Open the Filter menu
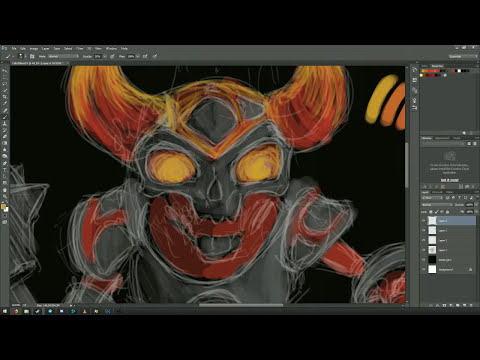This screenshot has height=360, width=480. tap(80, 48)
